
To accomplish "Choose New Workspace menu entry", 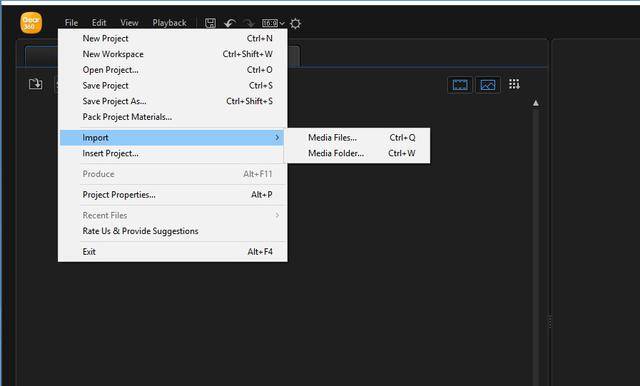I will tap(173, 54).
